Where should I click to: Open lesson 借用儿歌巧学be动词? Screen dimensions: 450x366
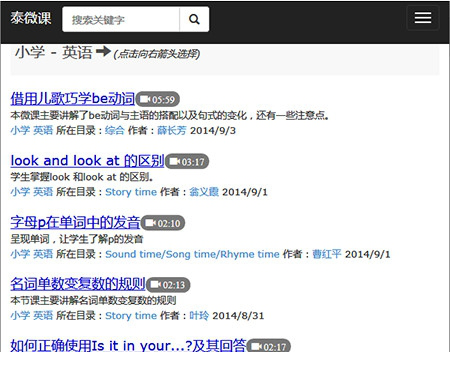(x=72, y=98)
